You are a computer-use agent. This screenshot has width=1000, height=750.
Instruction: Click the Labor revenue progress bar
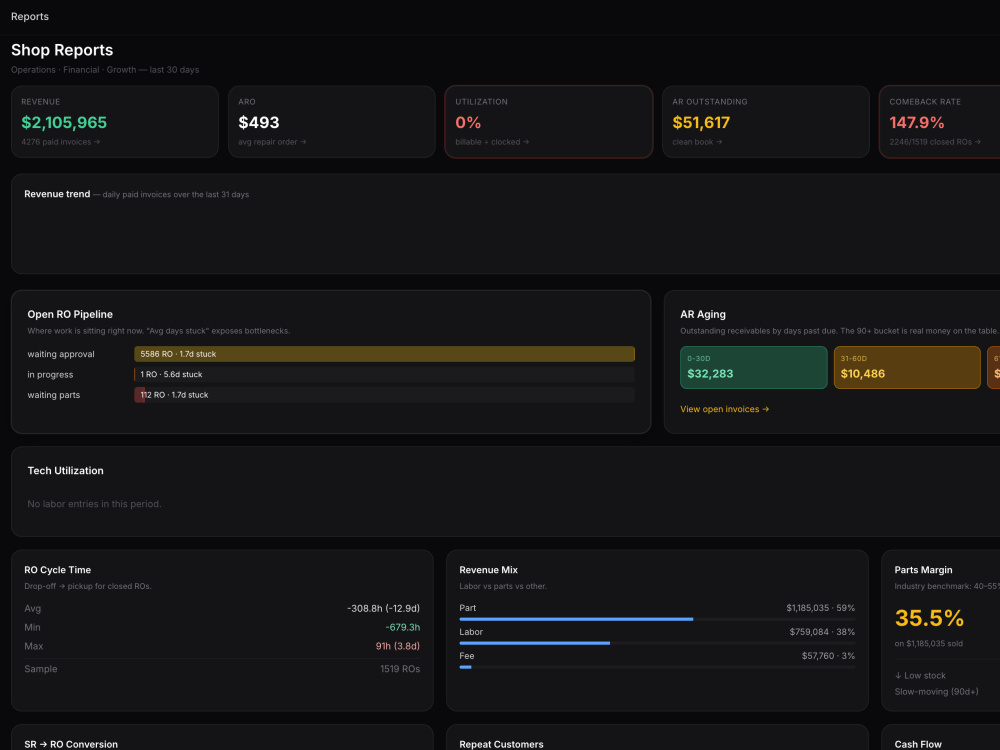pyautogui.click(x=657, y=643)
